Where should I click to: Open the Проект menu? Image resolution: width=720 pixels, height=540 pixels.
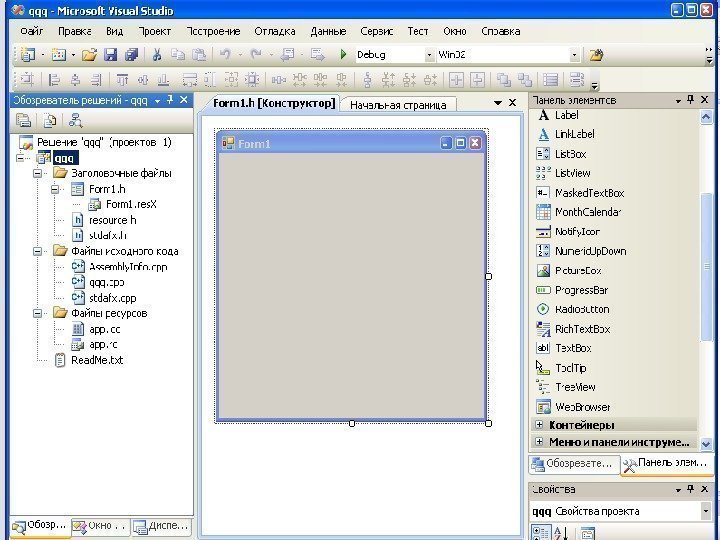coord(155,31)
